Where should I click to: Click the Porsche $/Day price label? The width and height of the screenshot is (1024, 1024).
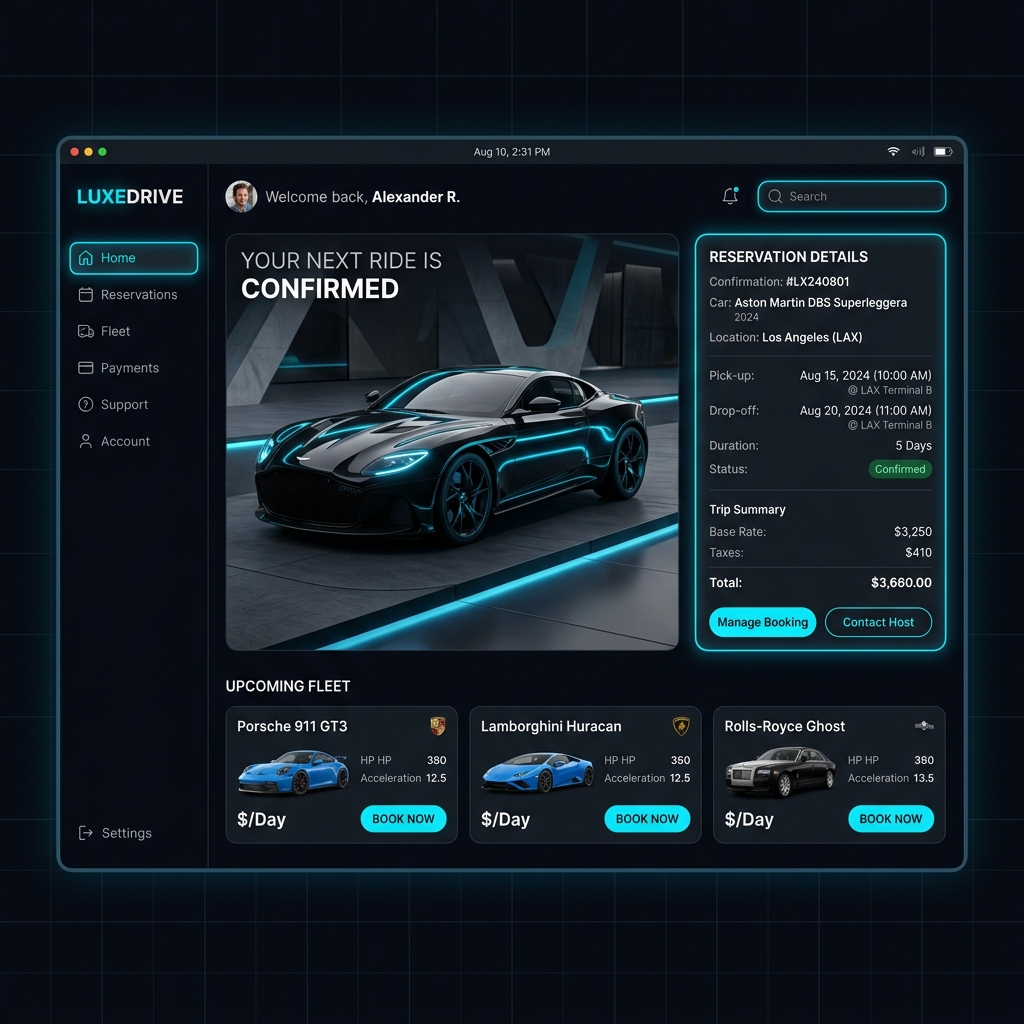[x=261, y=819]
